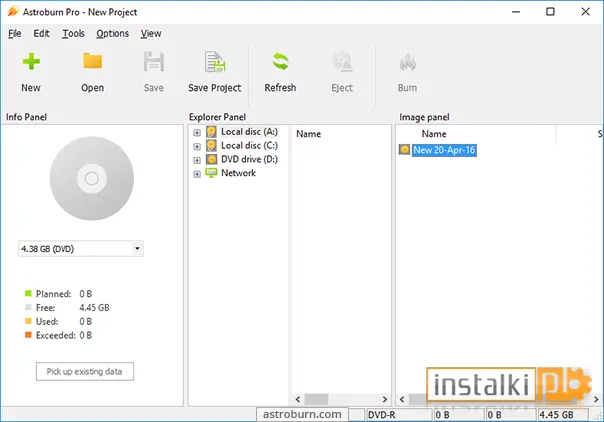Click right scroll arrow in Image panel
Viewport: 604px width, 422px height.
596,399
